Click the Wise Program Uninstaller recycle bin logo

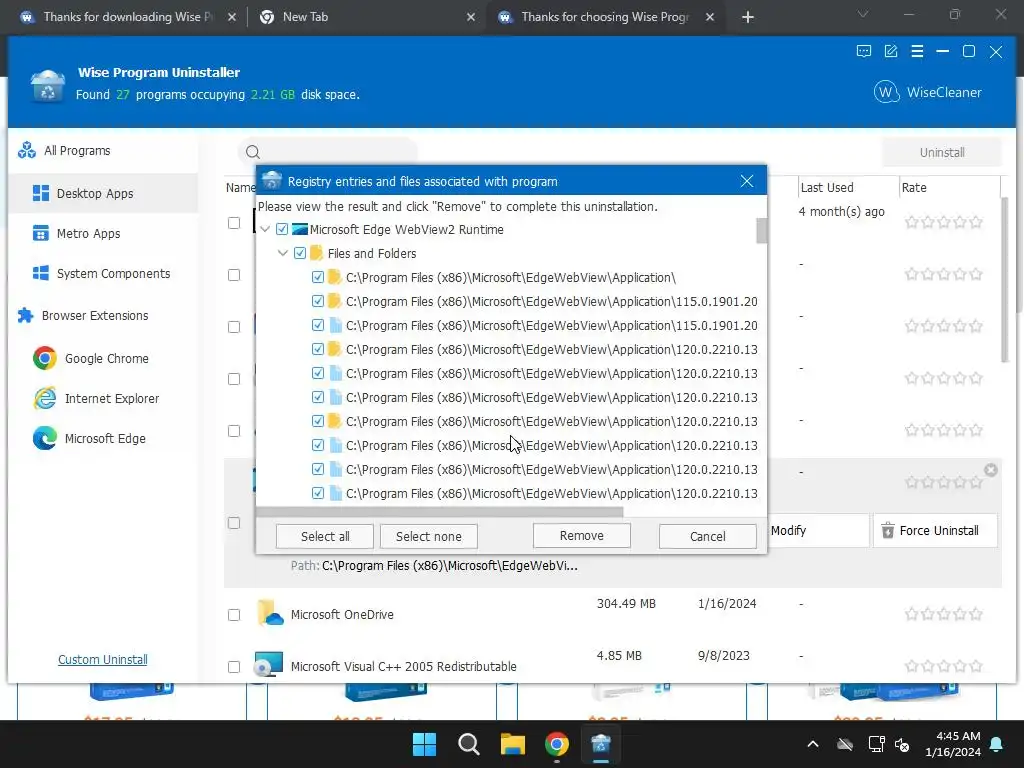pyautogui.click(x=48, y=86)
